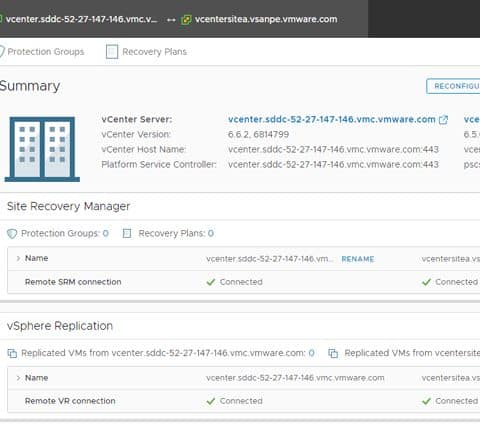This screenshot has width=480, height=424.
Task: Open Replicated VMs from vcenter.sddc count 0
Action: coord(311,353)
